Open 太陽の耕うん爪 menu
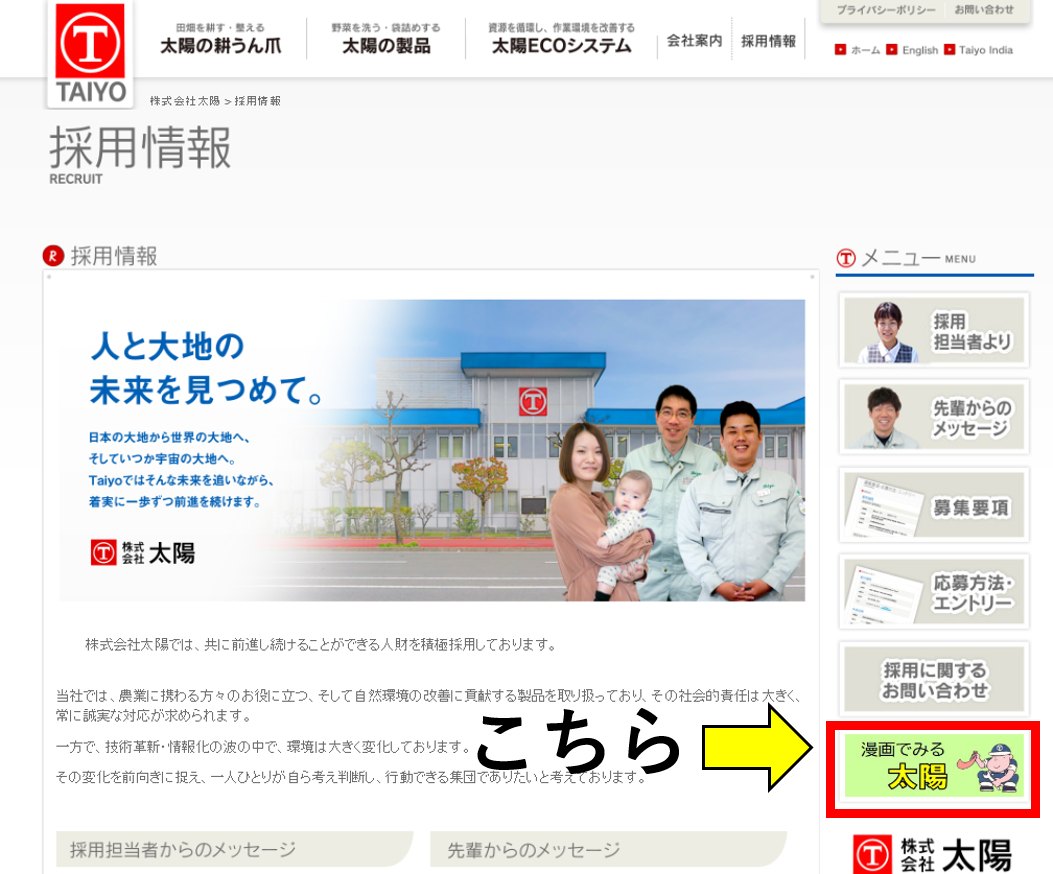The image size is (1053, 874). pyautogui.click(x=220, y=39)
